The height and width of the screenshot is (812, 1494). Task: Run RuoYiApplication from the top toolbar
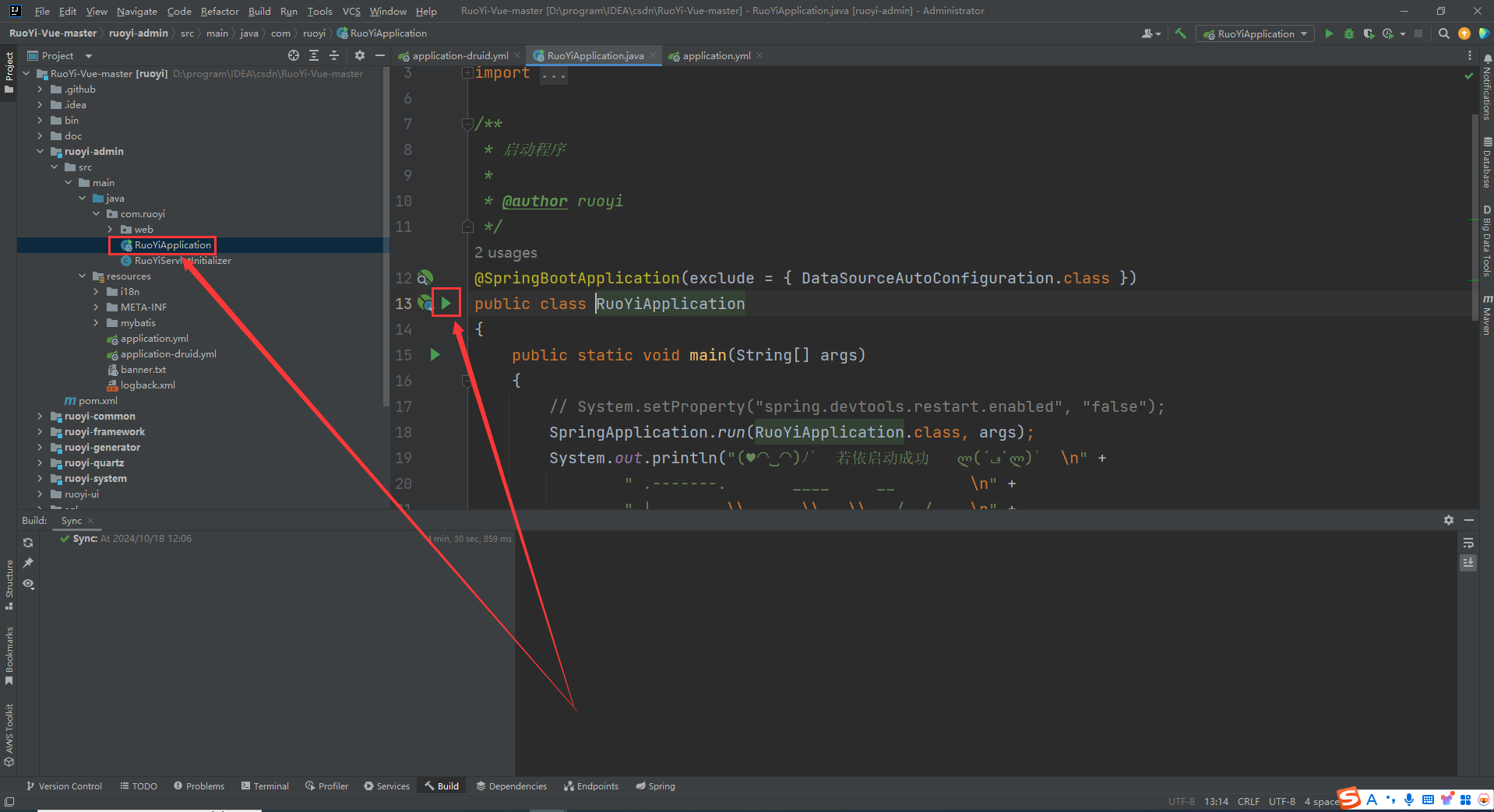[x=1329, y=33]
